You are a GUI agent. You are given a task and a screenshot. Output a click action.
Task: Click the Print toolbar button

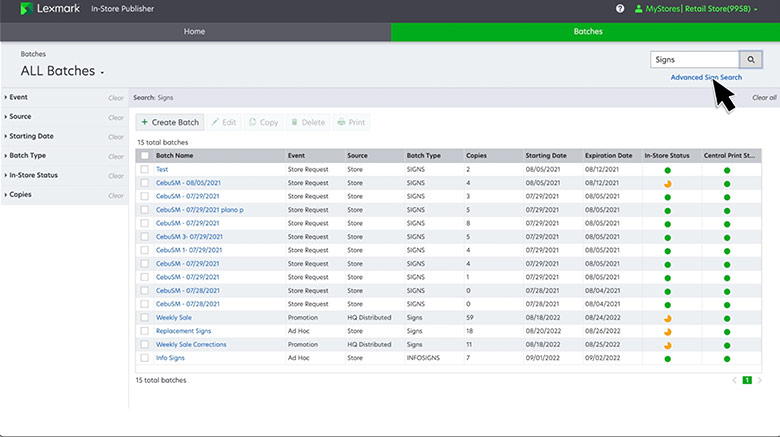pos(351,122)
